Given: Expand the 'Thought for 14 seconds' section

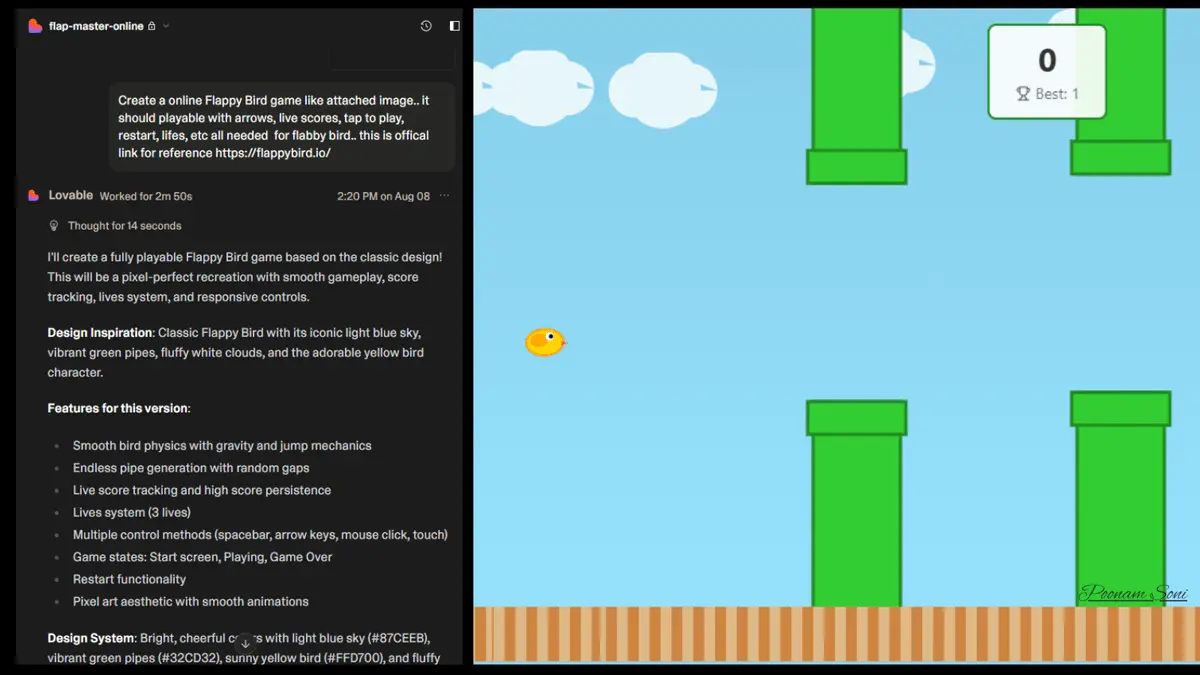Looking at the screenshot, I should [124, 226].
